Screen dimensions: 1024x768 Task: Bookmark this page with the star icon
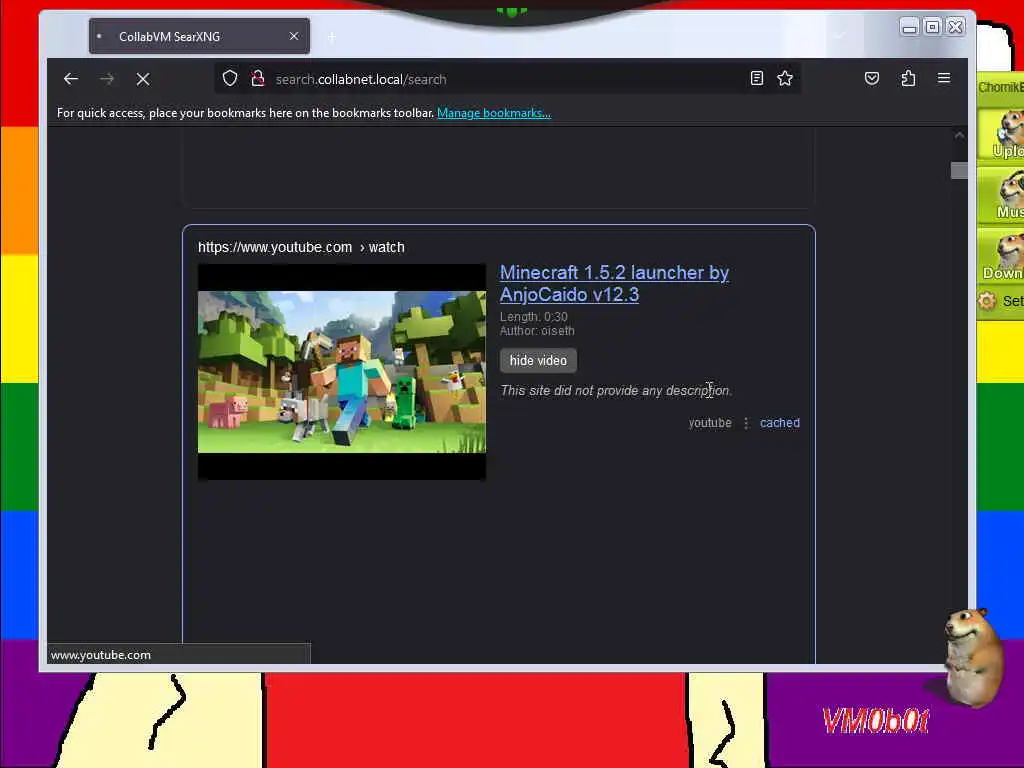(785, 78)
